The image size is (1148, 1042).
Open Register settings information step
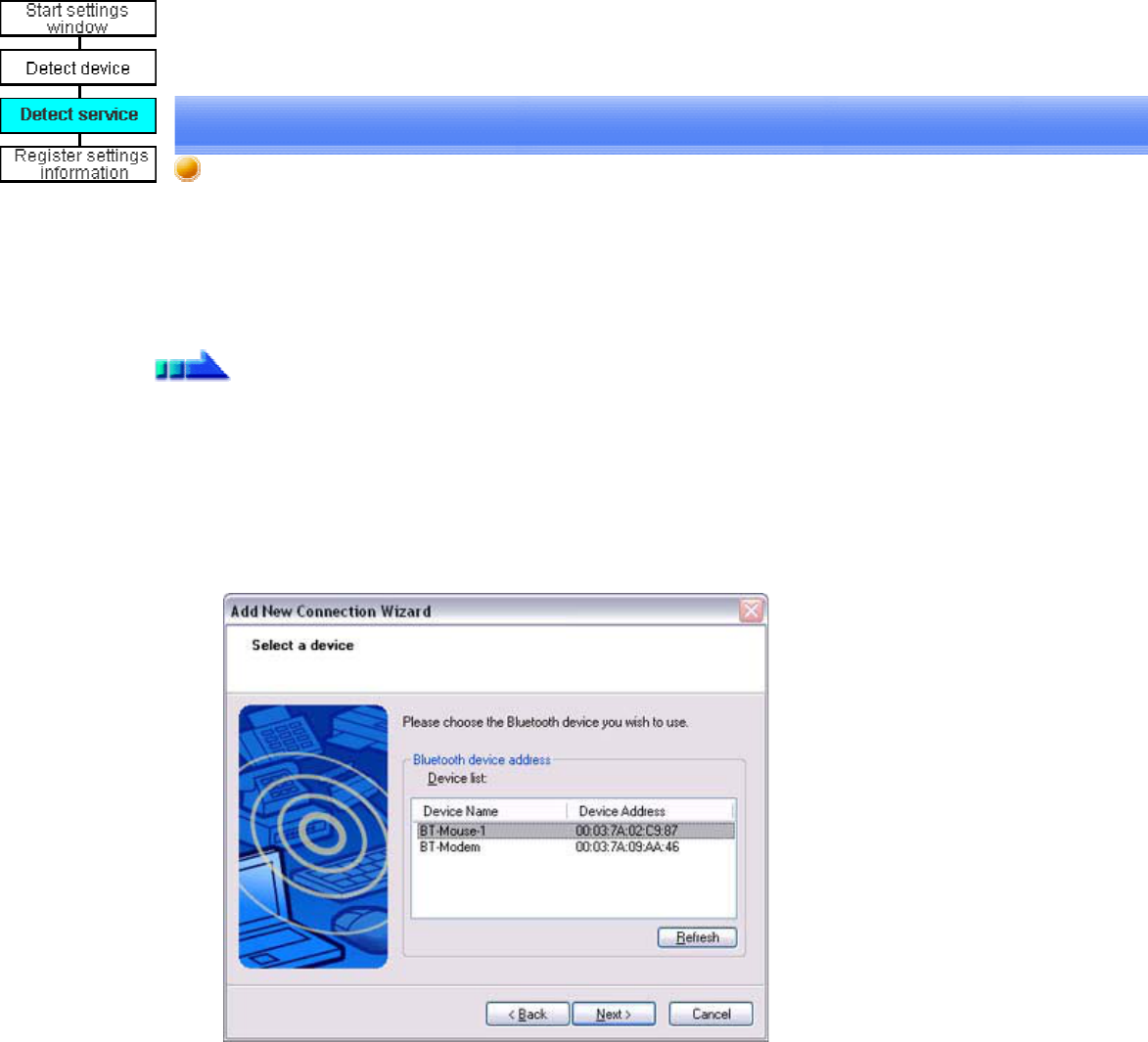pyautogui.click(x=77, y=164)
